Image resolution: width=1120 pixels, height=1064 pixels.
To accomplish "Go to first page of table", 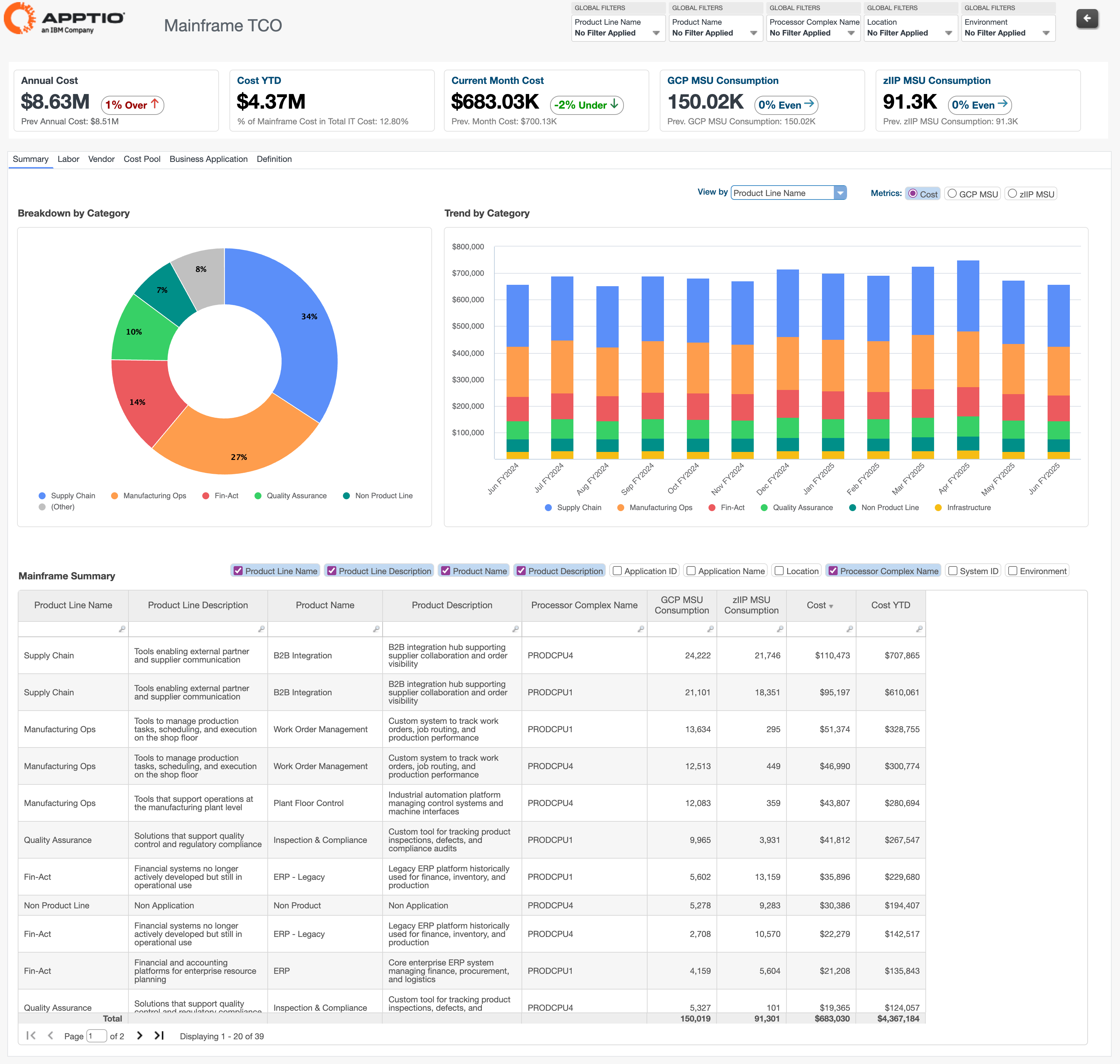I will tap(31, 1036).
